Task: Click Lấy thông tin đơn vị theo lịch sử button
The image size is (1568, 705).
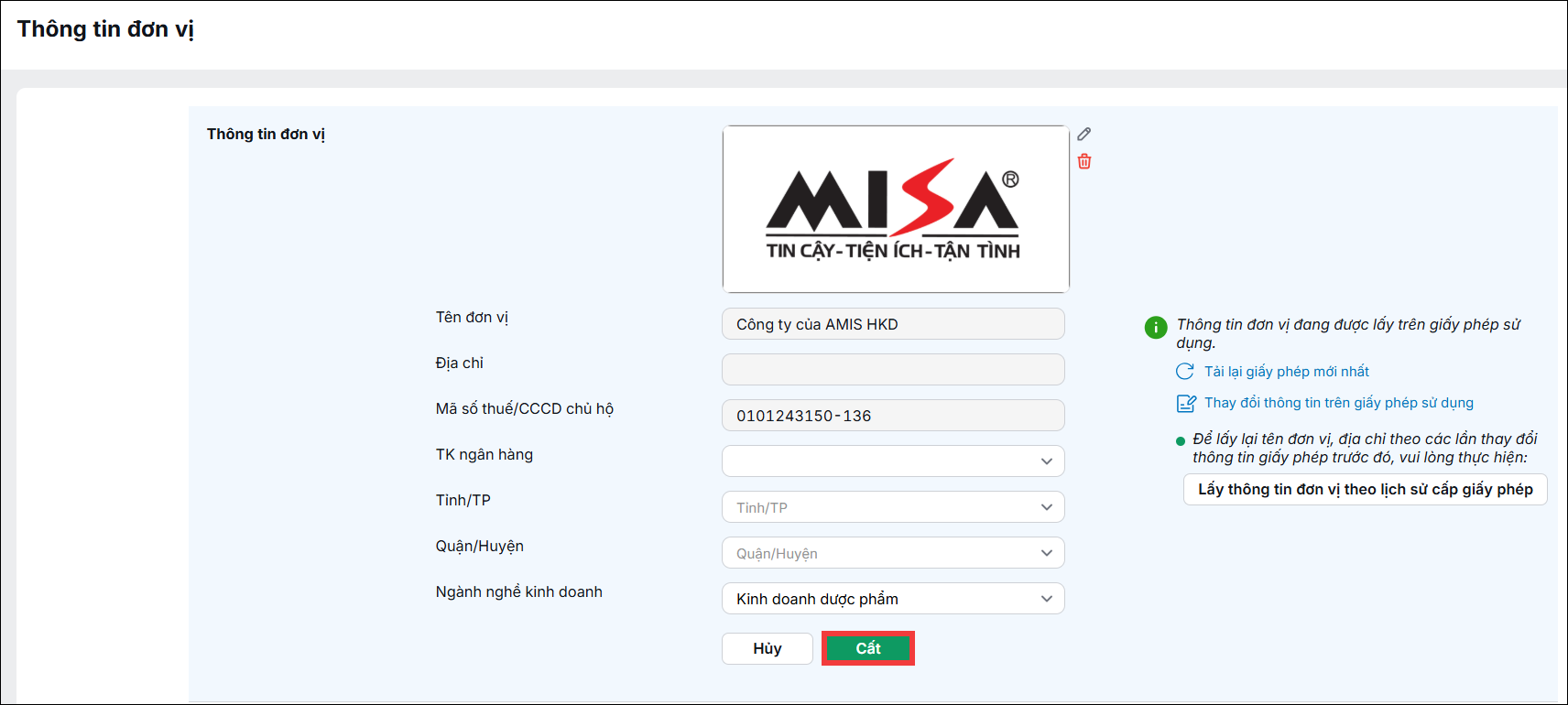Action: (1366, 489)
